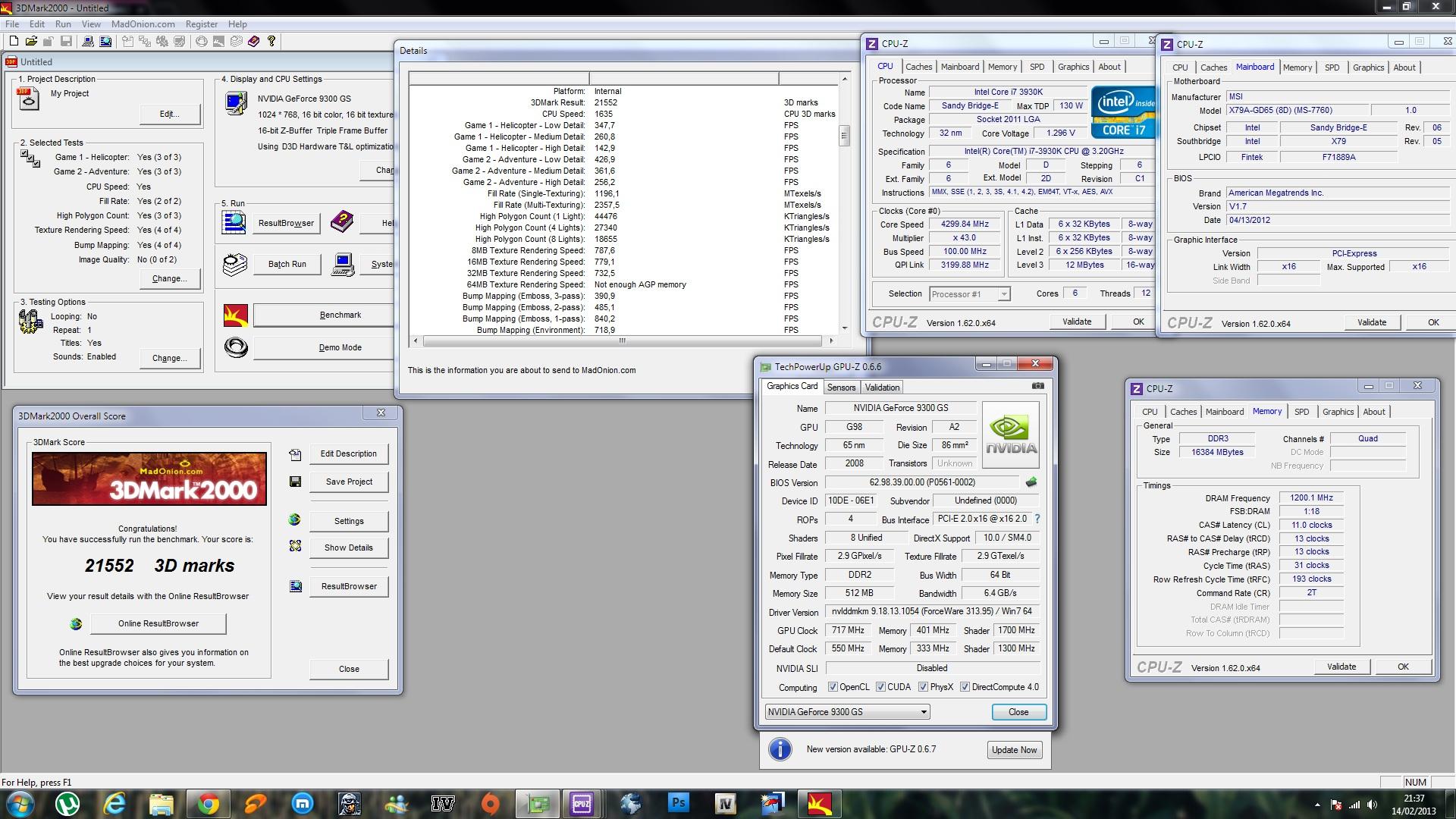Click the Edit... project description button
This screenshot has height=819, width=1456.
[170, 114]
